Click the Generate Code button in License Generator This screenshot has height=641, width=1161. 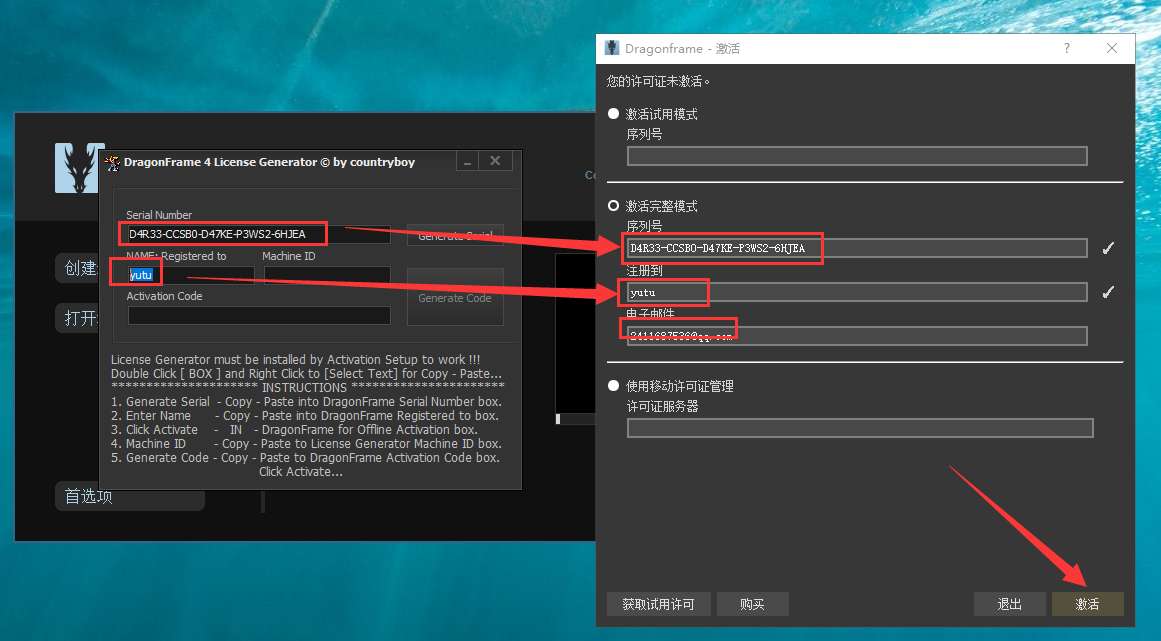tap(455, 298)
